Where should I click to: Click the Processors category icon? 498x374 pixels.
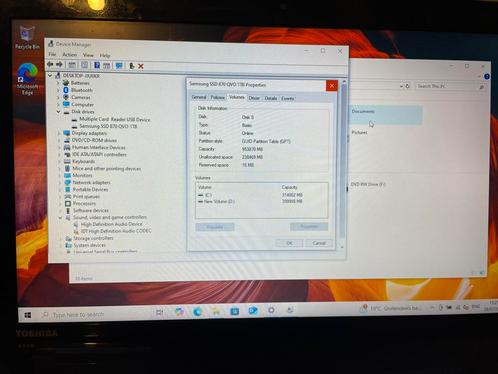68,203
